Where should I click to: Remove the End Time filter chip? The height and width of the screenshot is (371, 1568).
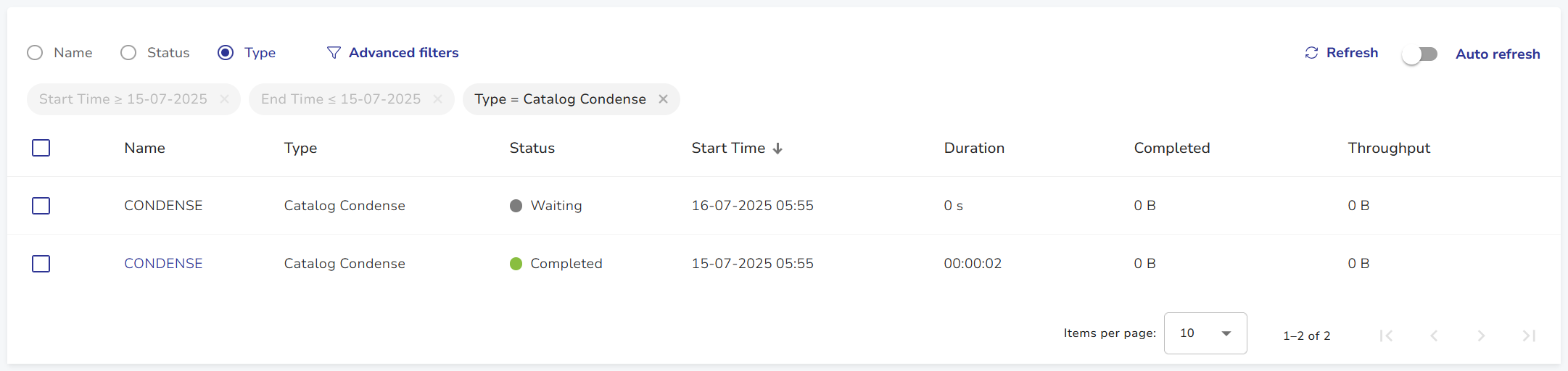coord(438,99)
